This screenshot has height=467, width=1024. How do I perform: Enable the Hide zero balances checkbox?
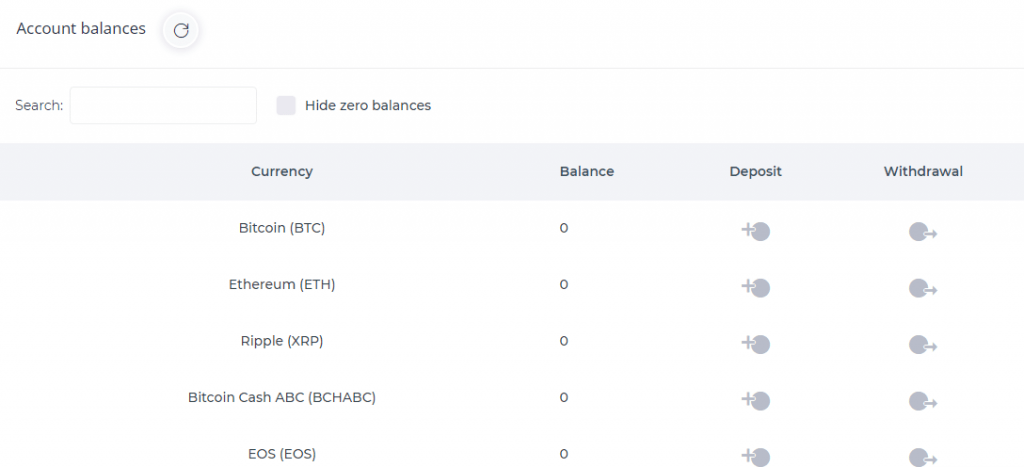tap(286, 105)
